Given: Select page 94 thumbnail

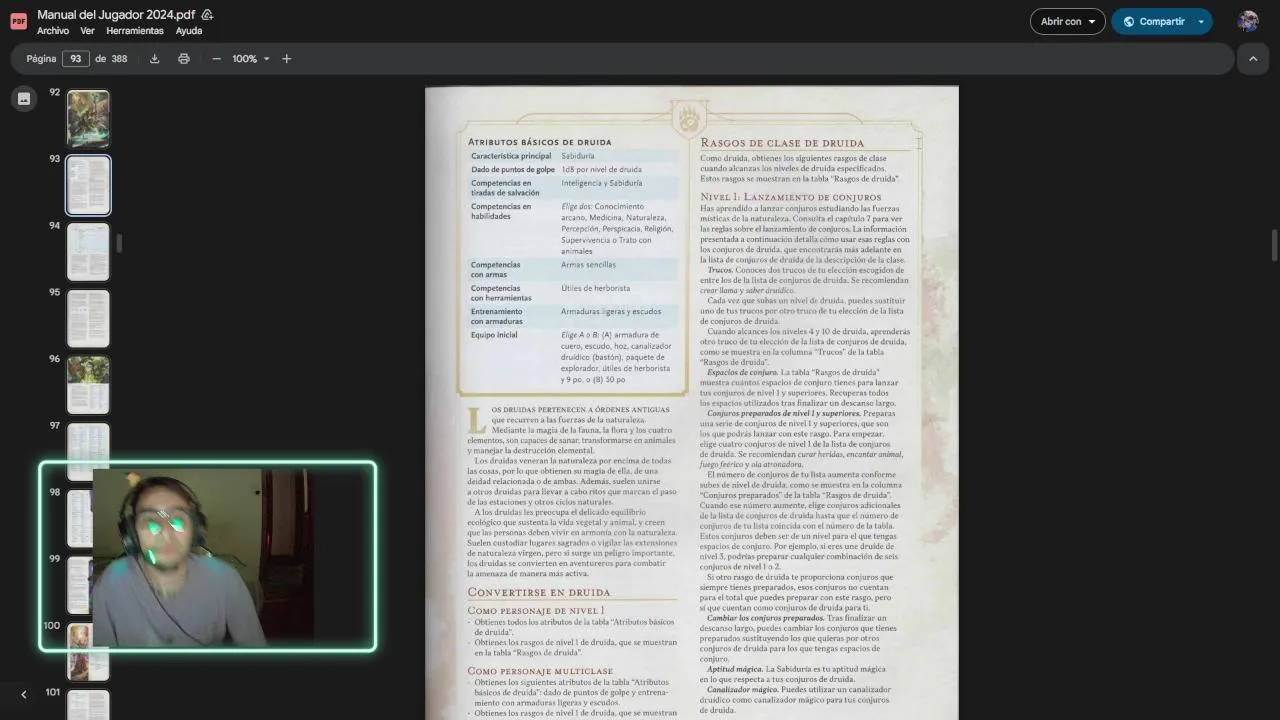Looking at the screenshot, I should 88,251.
